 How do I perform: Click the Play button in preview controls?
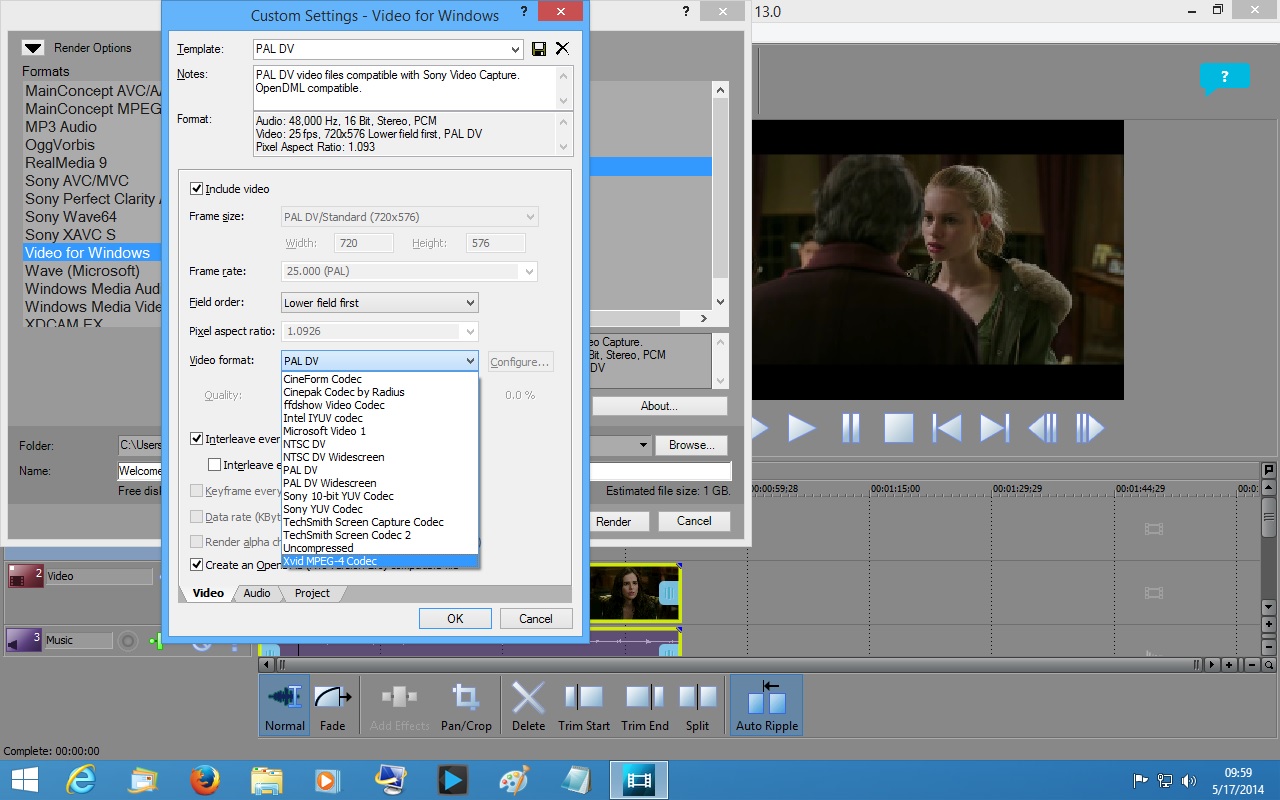coord(801,428)
